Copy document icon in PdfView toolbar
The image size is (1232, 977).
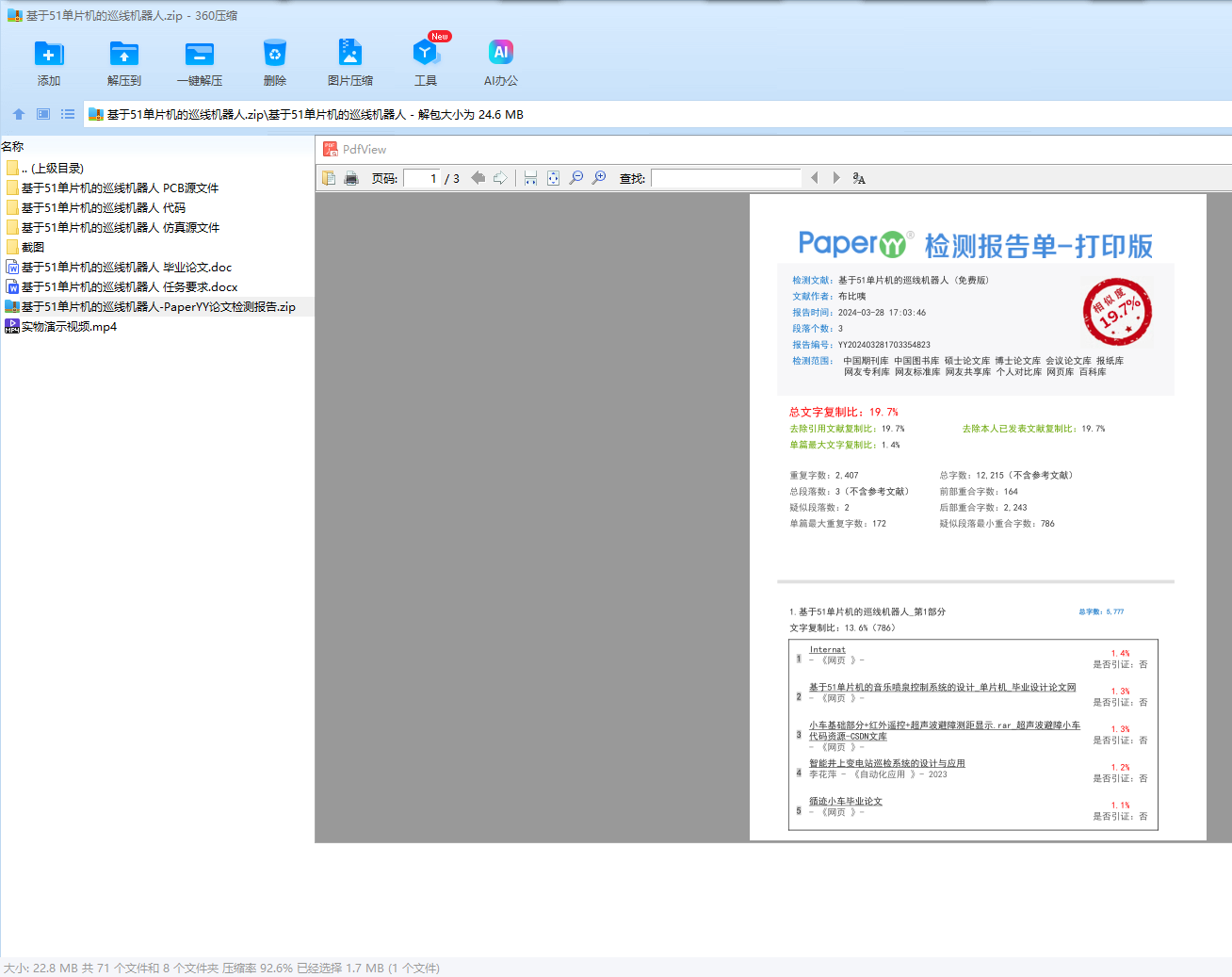(x=329, y=178)
